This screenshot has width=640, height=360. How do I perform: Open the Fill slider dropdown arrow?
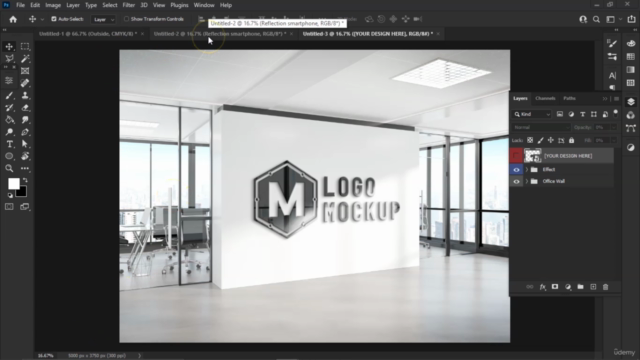pos(613,140)
